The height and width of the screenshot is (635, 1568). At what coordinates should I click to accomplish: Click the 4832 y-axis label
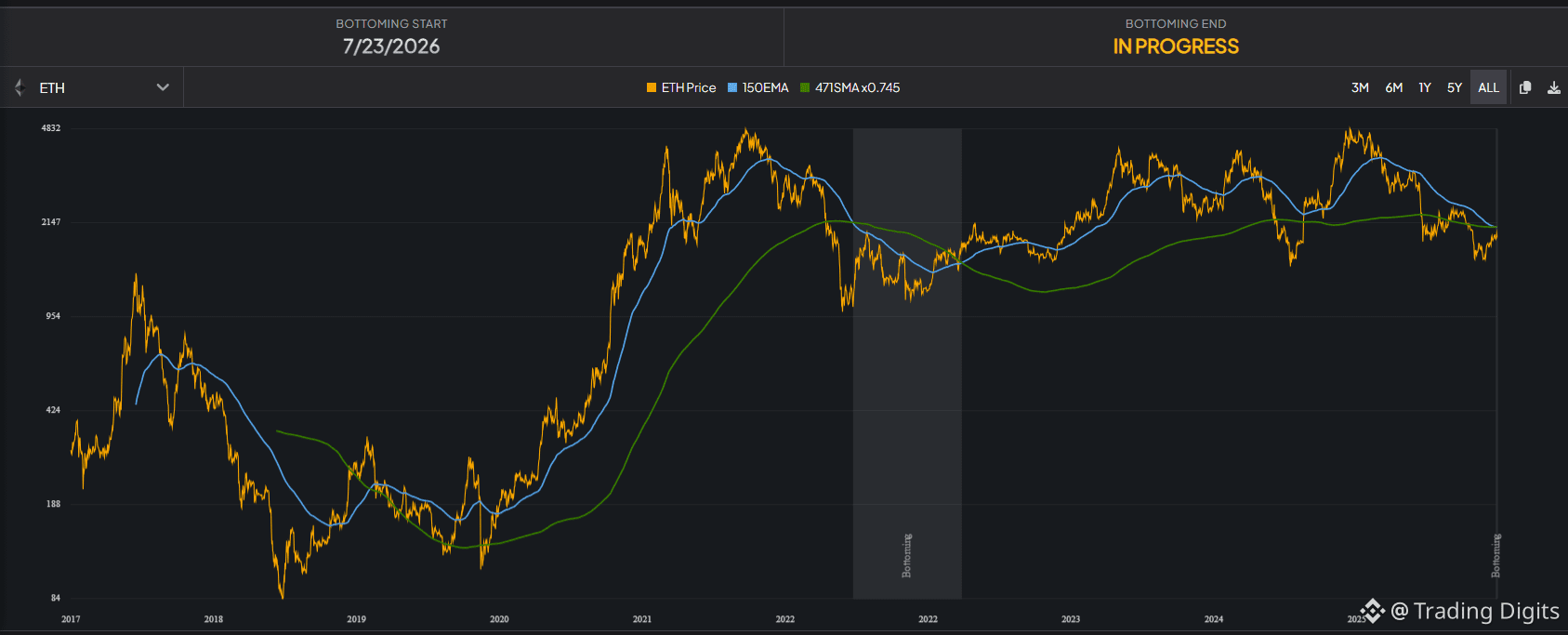pyautogui.click(x=51, y=128)
